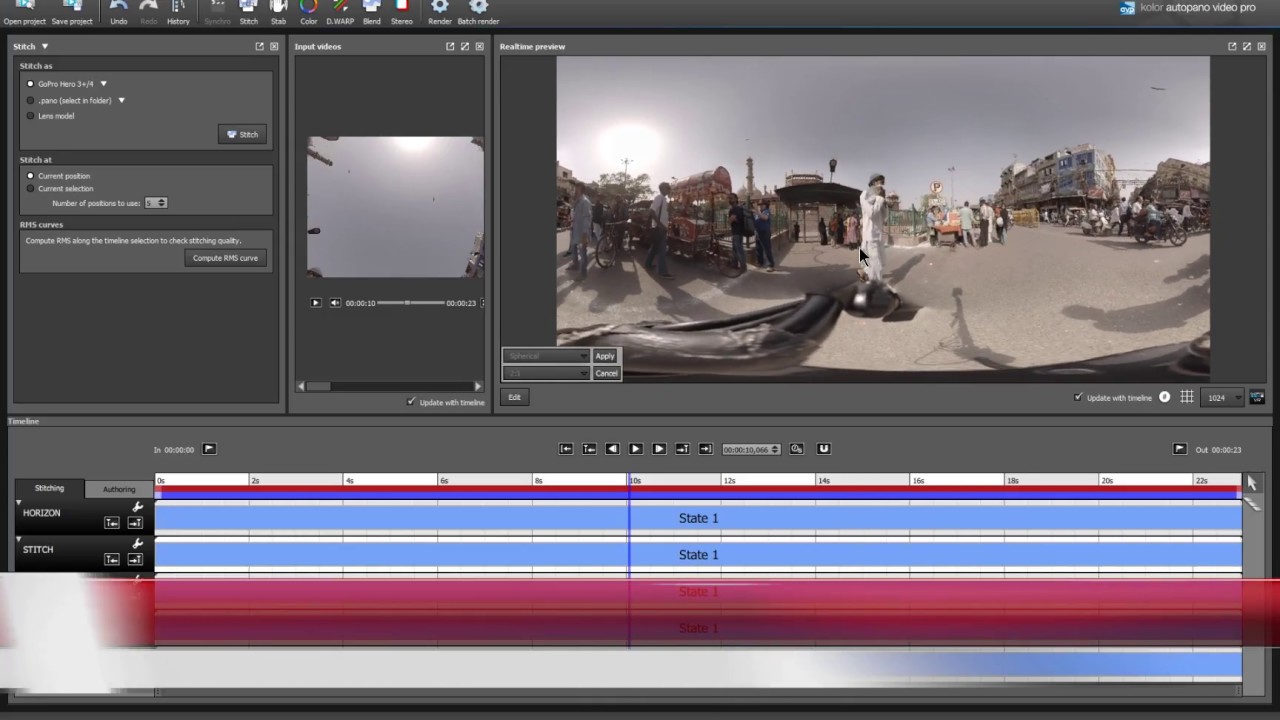The image size is (1280, 720).
Task: Select Current selection radio option
Action: pyautogui.click(x=30, y=188)
